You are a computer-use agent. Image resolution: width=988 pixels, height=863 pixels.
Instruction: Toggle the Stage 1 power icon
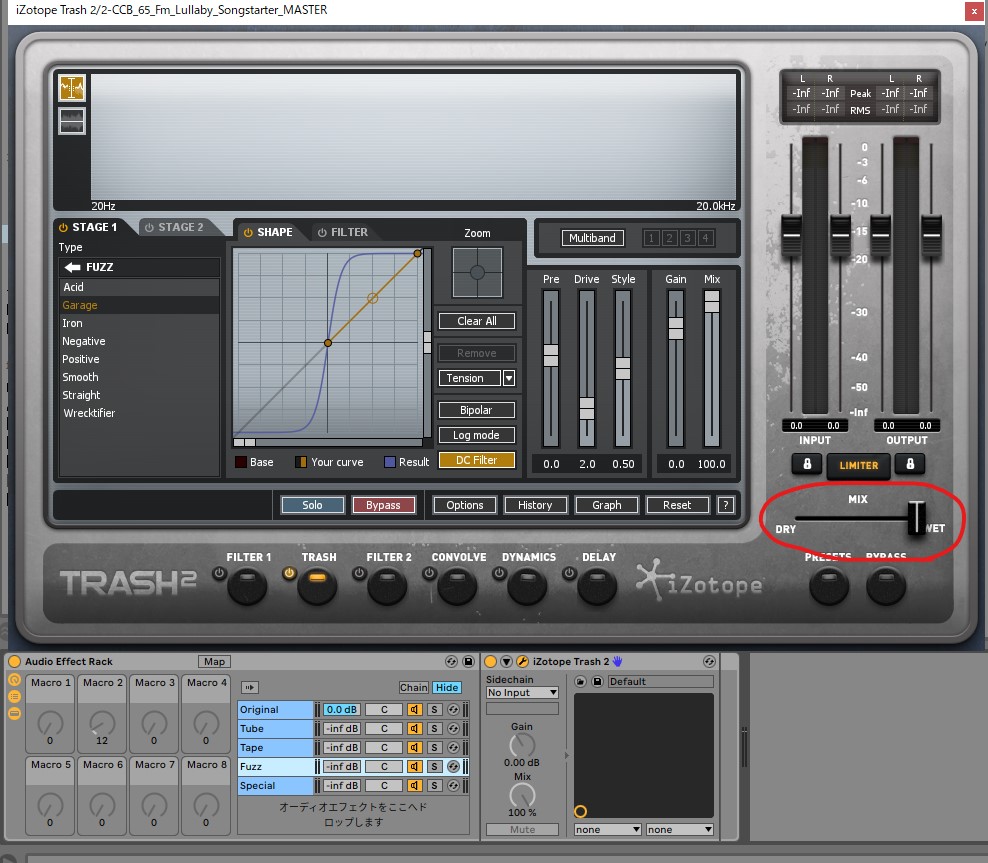tap(63, 227)
